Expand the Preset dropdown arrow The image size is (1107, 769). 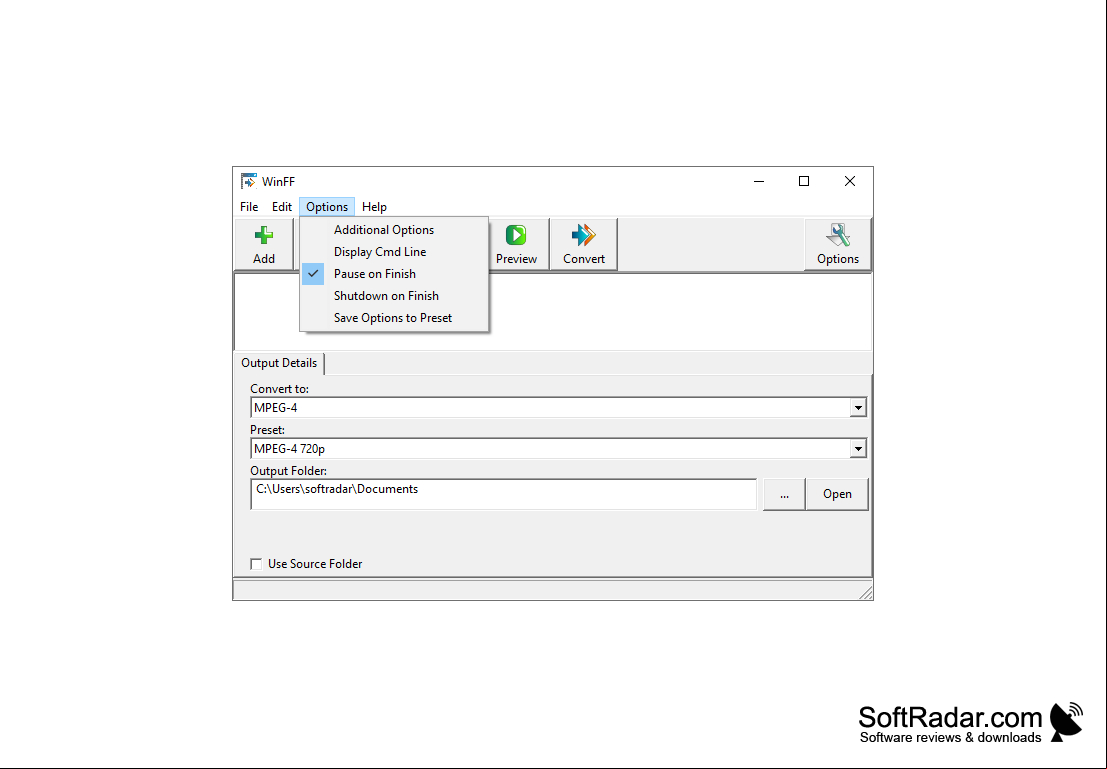click(858, 448)
